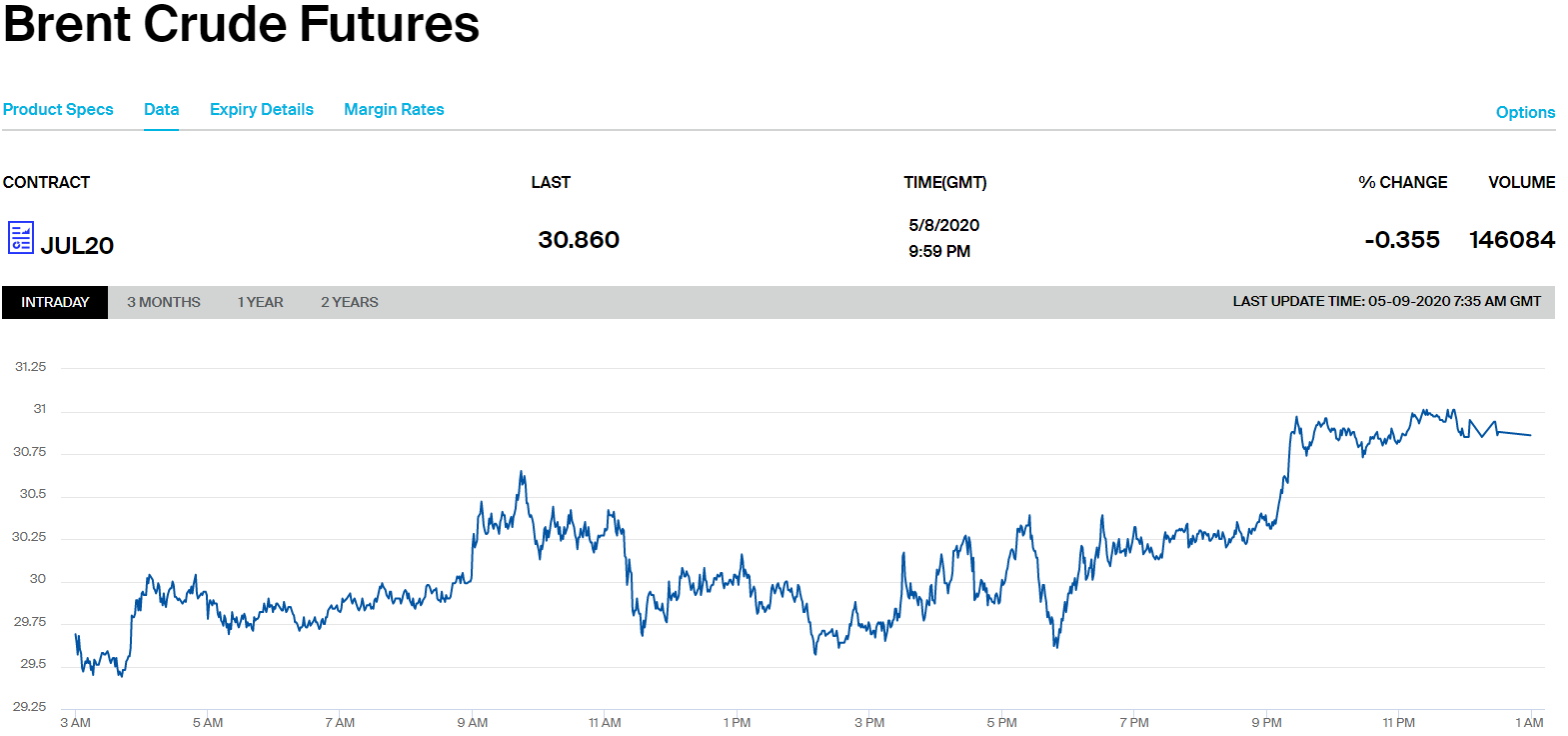Click the 31.25 y-axis label
The width and height of the screenshot is (1568, 736).
click(30, 367)
